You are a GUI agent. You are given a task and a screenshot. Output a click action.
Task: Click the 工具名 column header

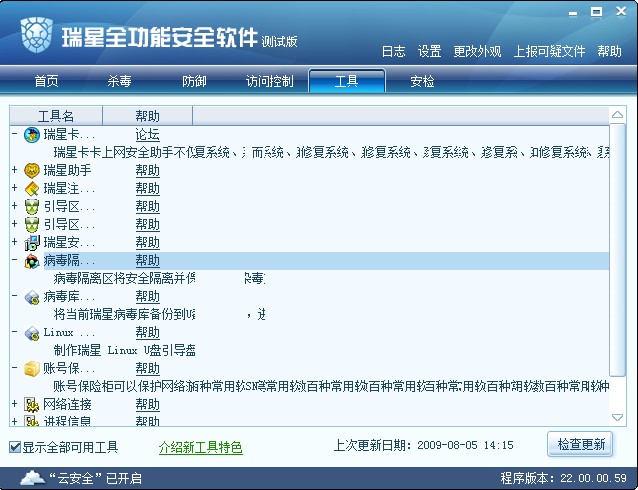coord(56,116)
